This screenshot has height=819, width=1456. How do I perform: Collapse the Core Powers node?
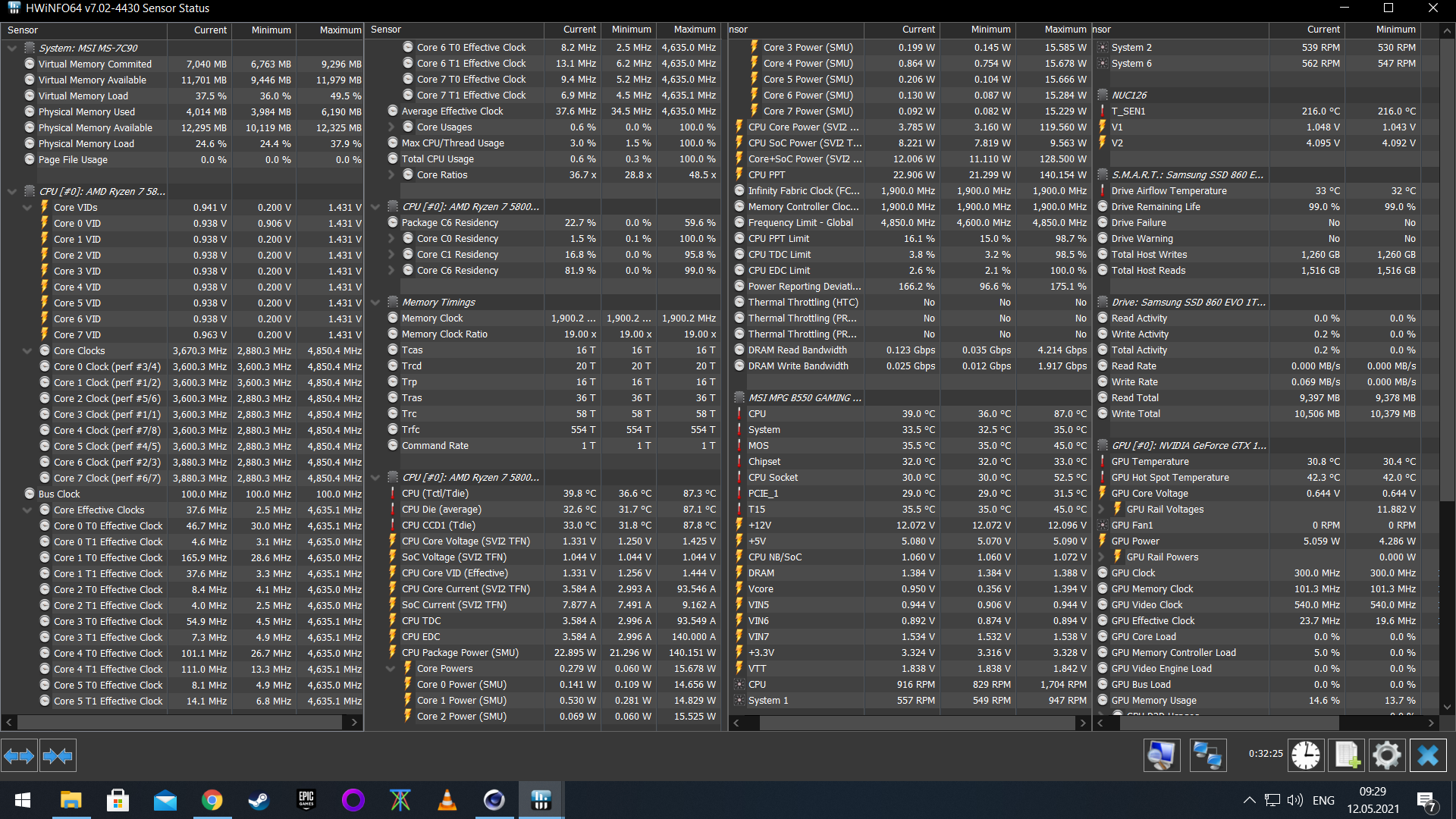[391, 669]
